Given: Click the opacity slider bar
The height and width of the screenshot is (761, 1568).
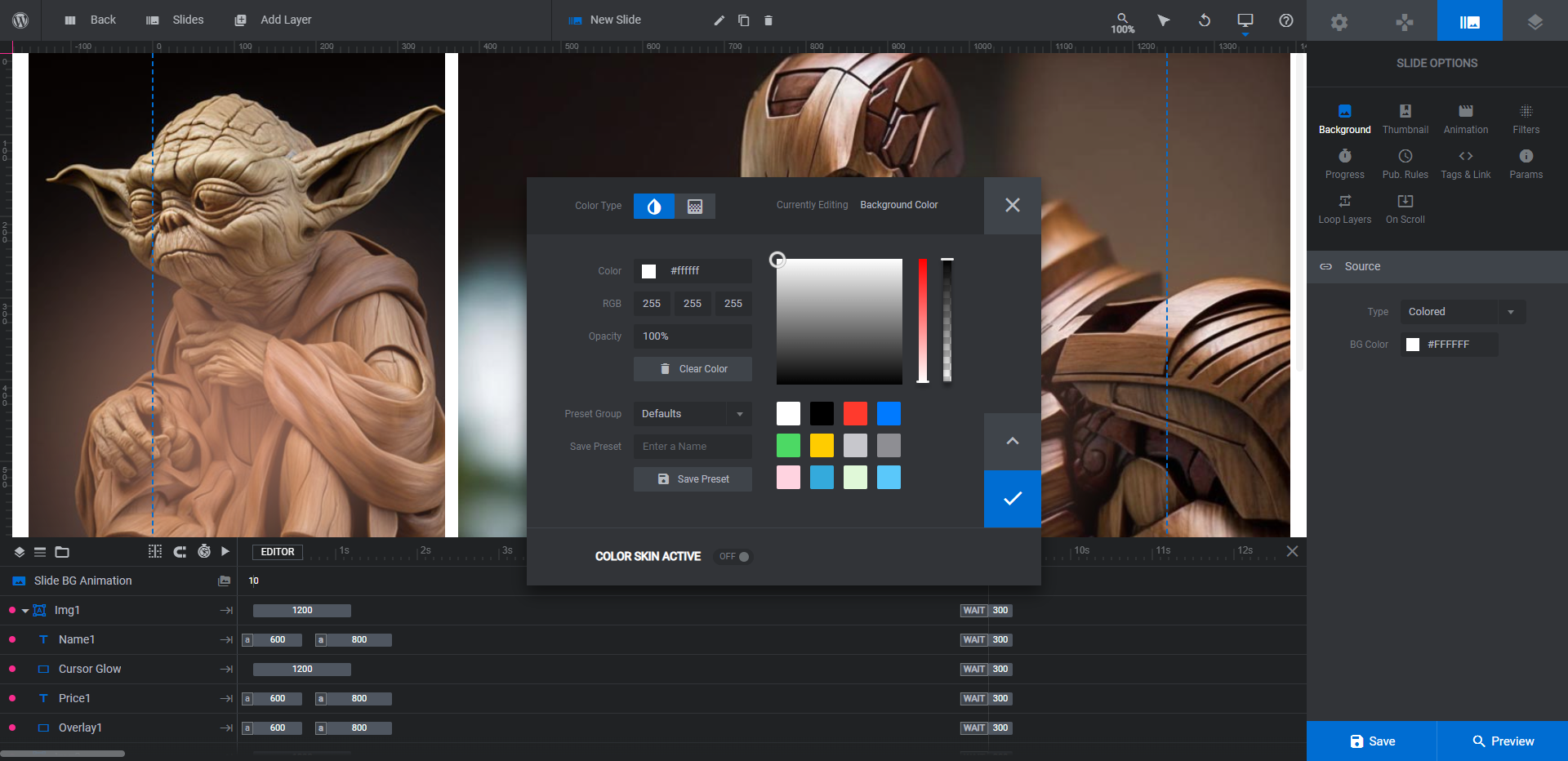Looking at the screenshot, I should [x=947, y=321].
